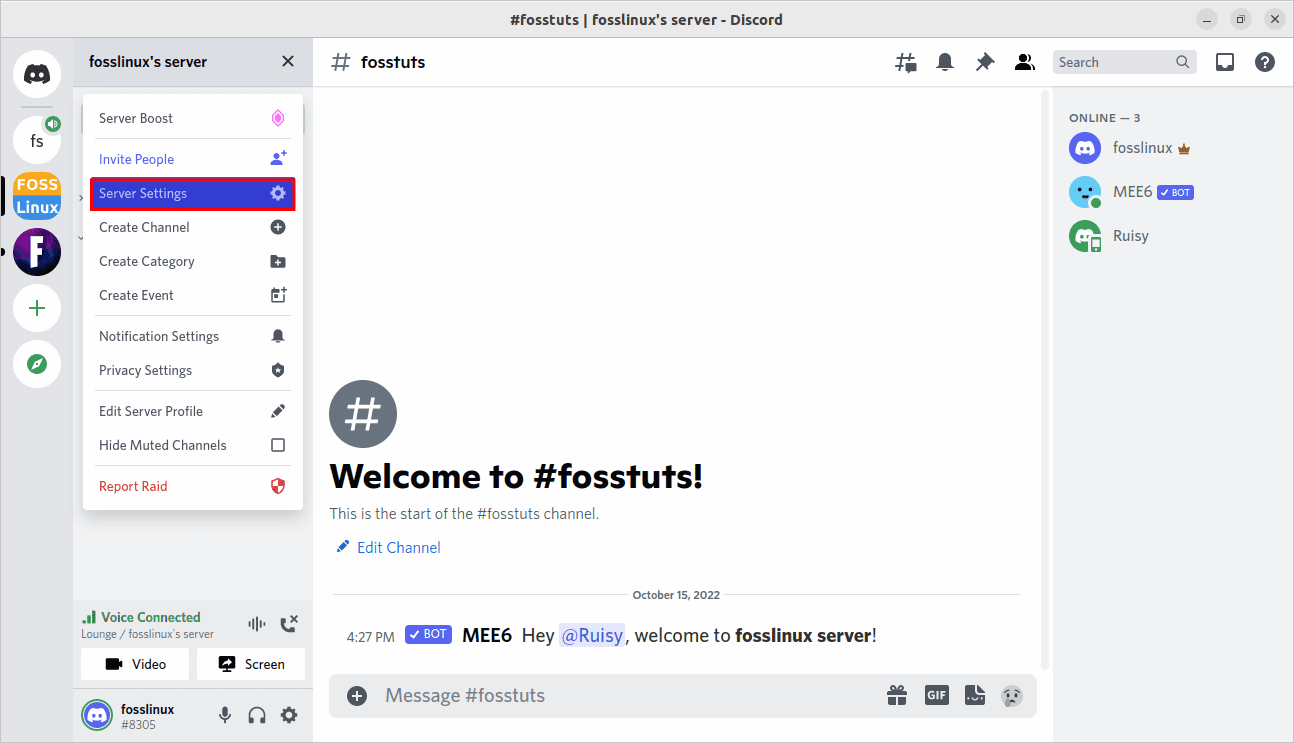Open the FOSS Linux server icon

[37, 195]
